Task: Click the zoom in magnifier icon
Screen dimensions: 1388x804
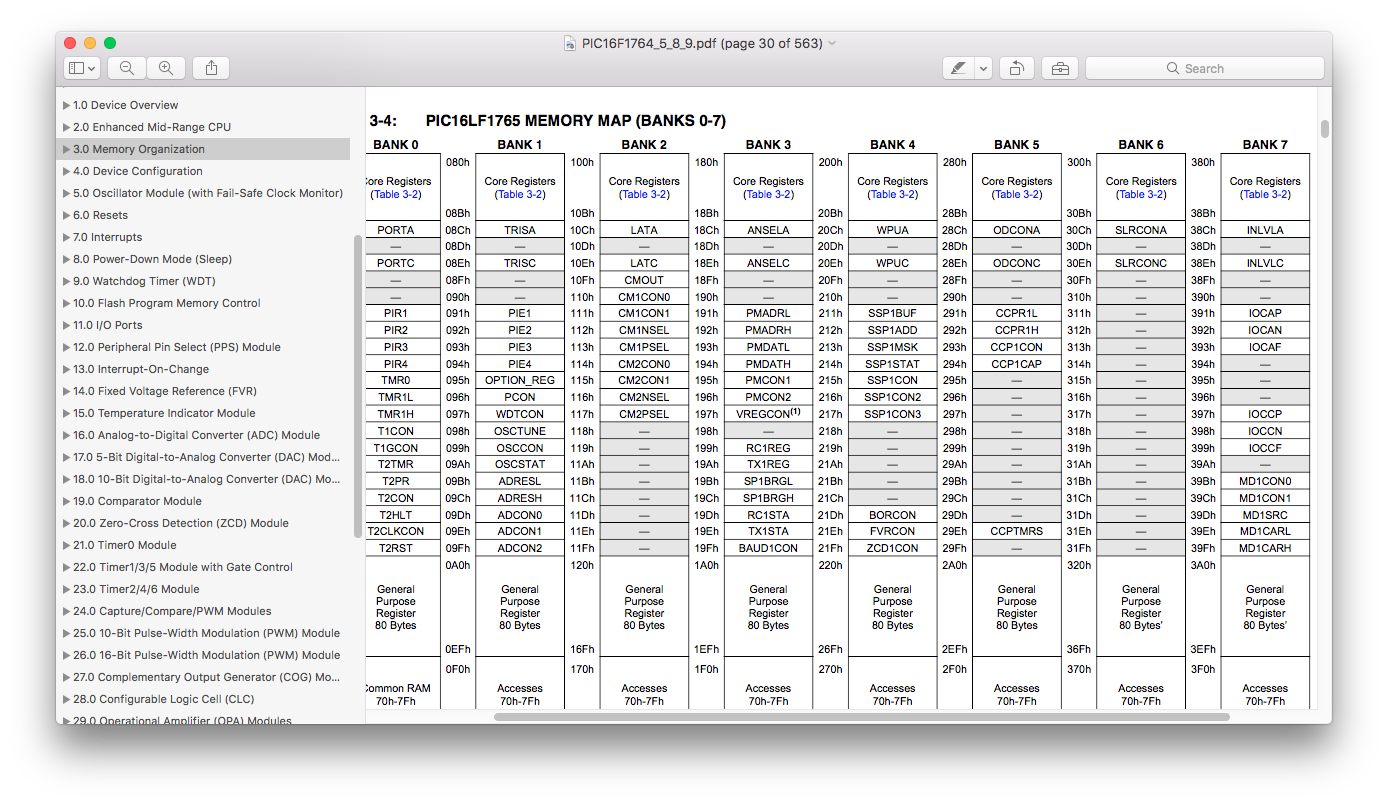Action: pos(166,68)
